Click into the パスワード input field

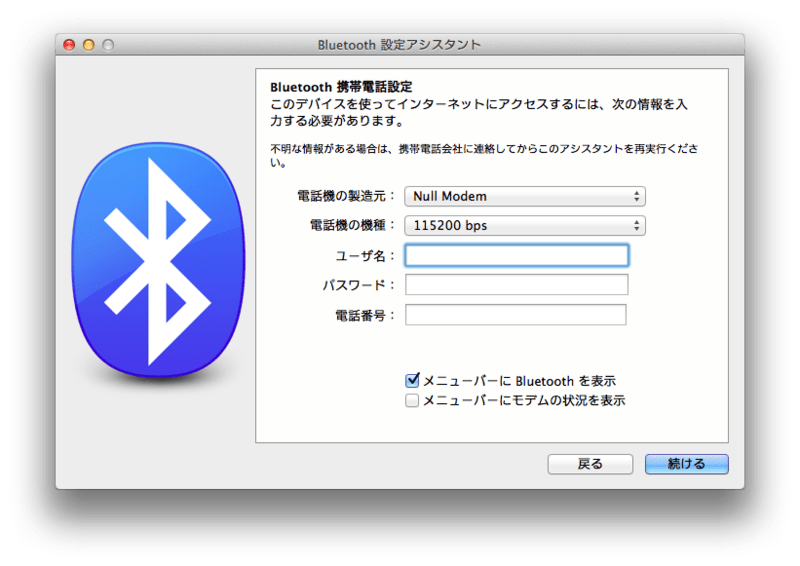(516, 285)
